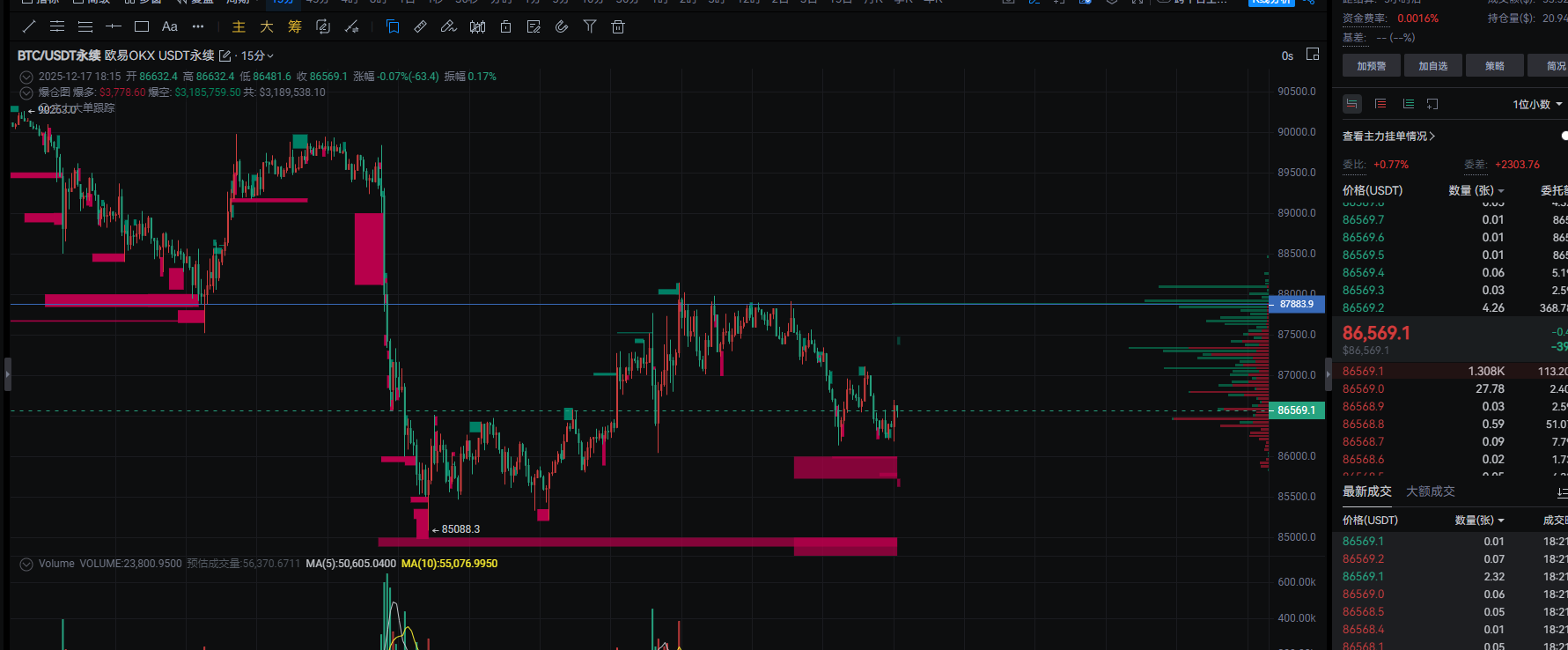Show sell orders only in order book
The width and height of the screenshot is (1568, 650).
point(1380,104)
